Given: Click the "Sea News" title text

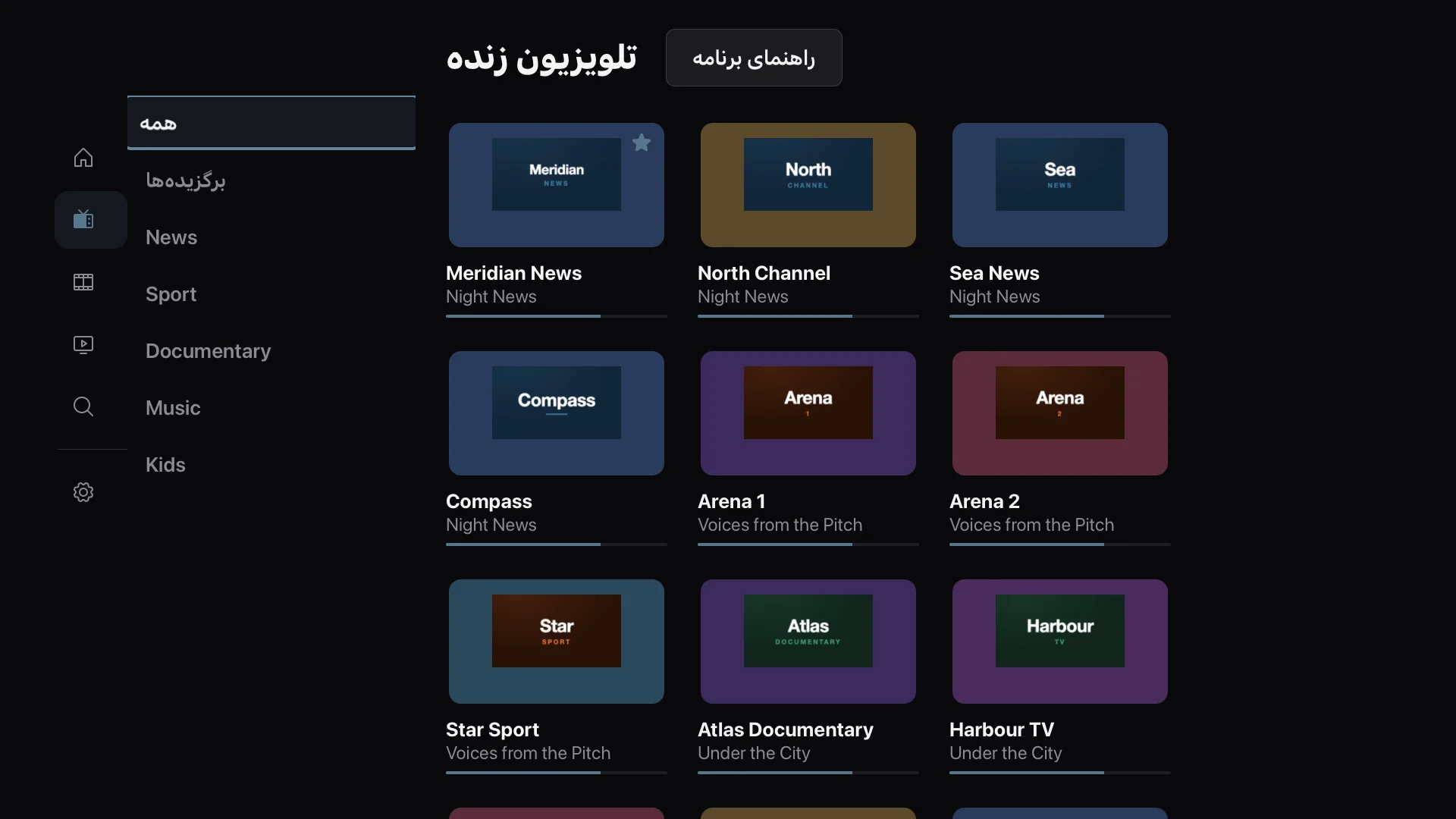Looking at the screenshot, I should coord(994,273).
